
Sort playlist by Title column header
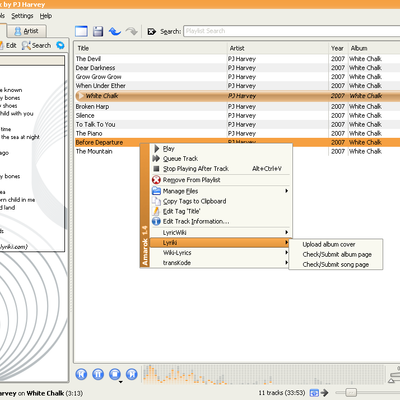click(150, 48)
